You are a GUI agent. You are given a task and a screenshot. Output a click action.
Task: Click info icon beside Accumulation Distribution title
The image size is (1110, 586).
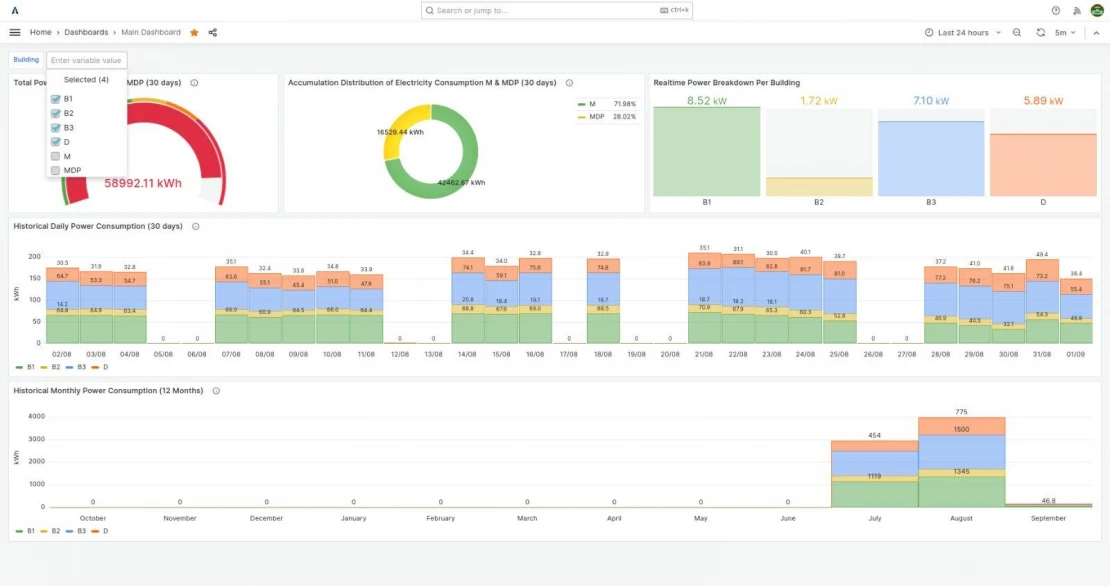569,83
